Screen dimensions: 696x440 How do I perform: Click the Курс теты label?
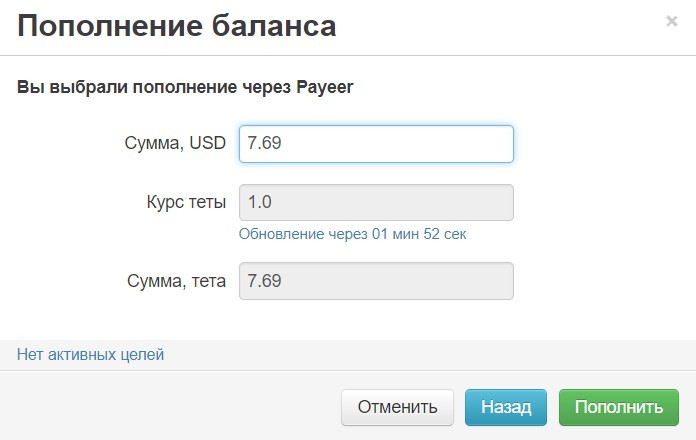(x=186, y=203)
